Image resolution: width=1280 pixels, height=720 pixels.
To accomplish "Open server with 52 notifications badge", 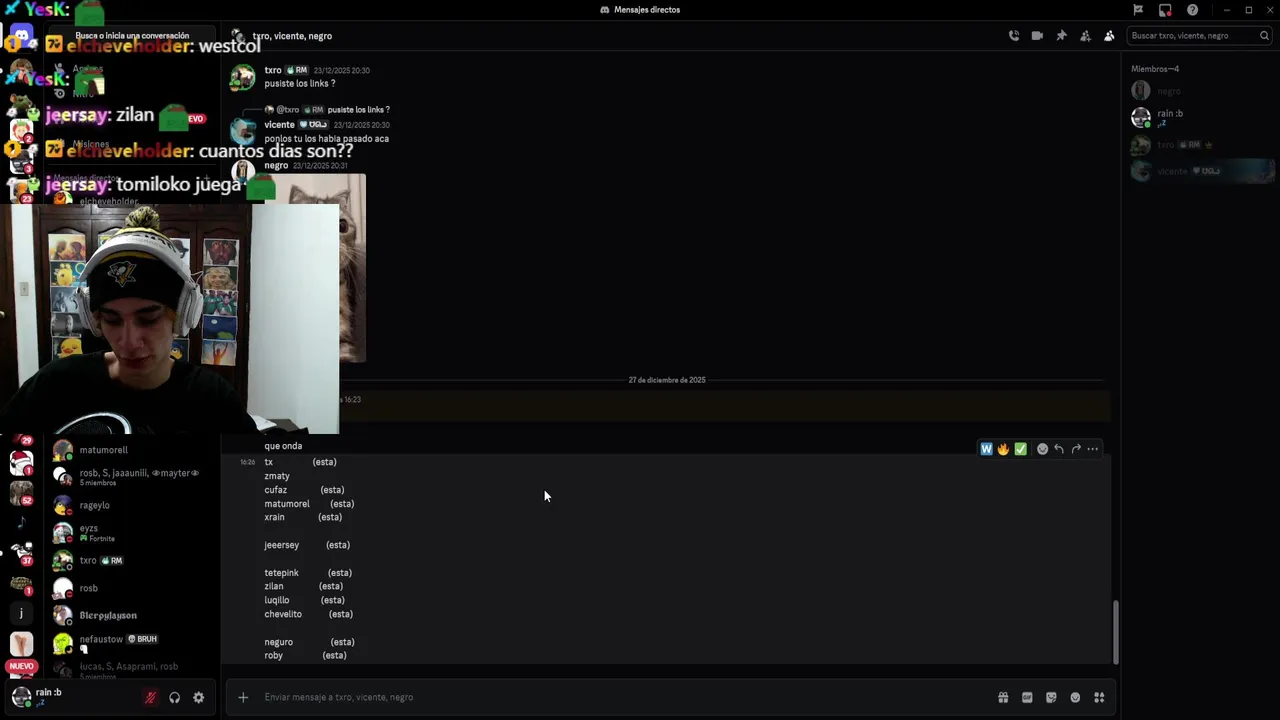I will [21, 493].
